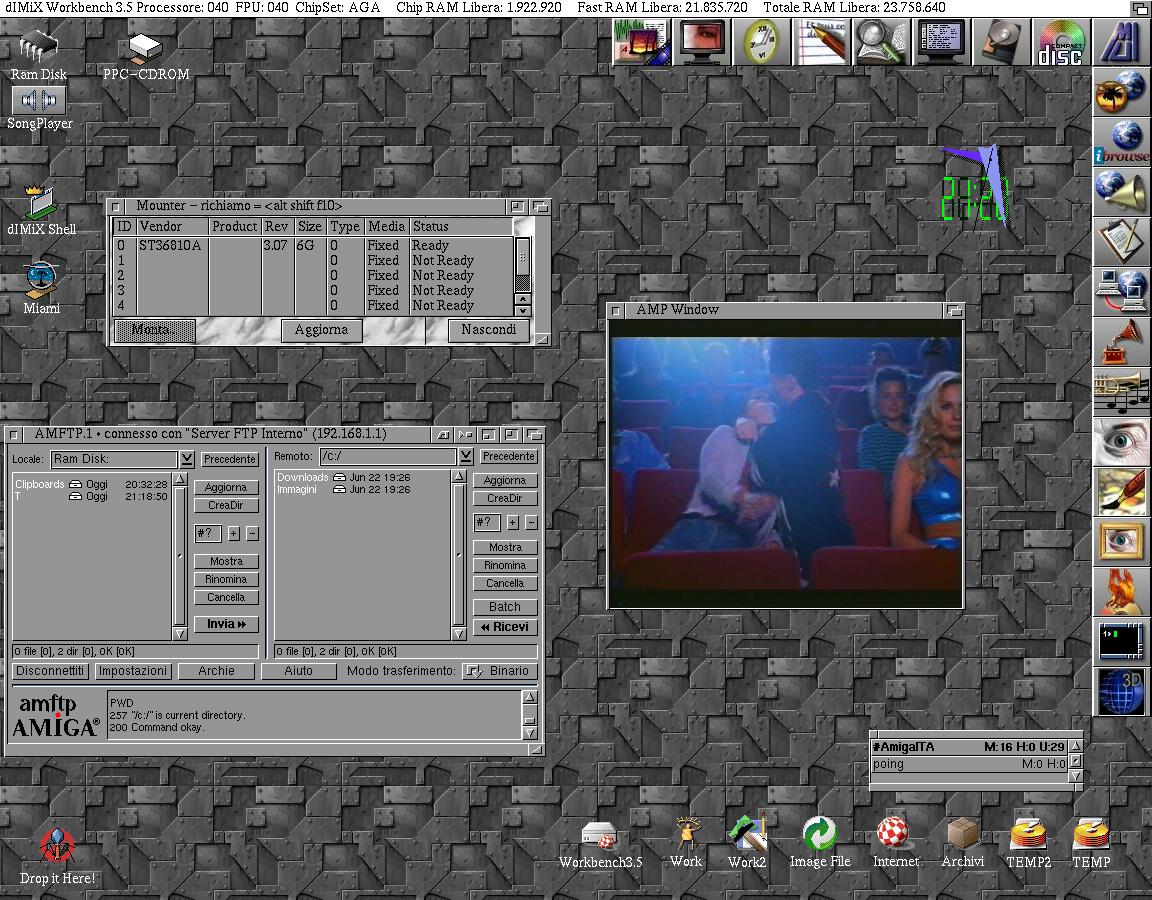Image resolution: width=1152 pixels, height=900 pixels.
Task: Click the monitor-with-eye dock icon
Action: [x=702, y=42]
